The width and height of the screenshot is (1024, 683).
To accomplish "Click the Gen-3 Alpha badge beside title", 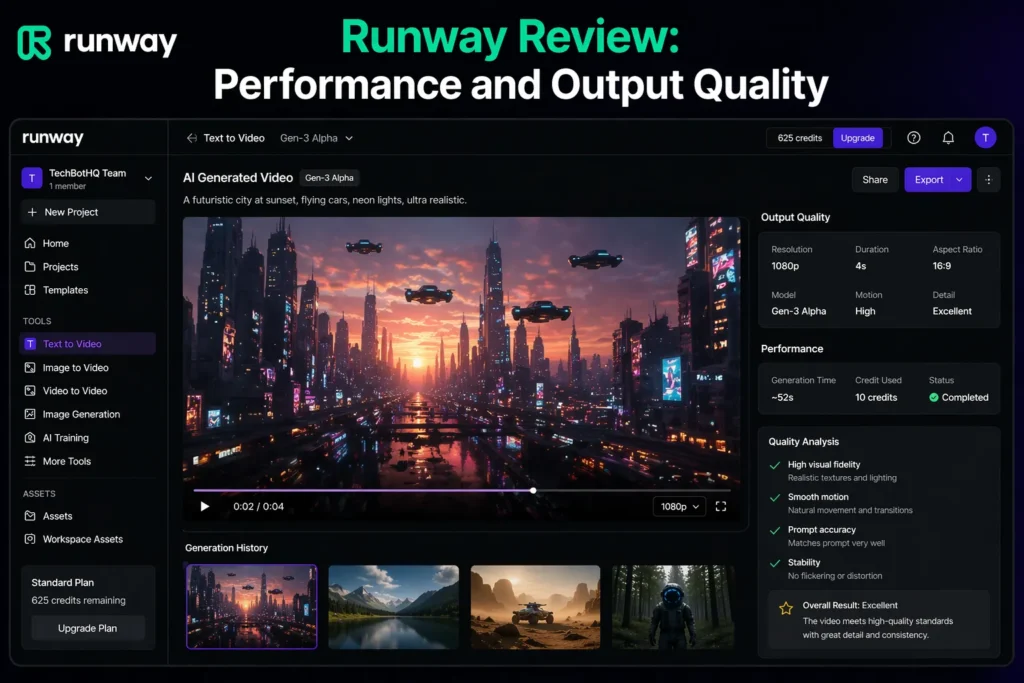I will 329,178.
